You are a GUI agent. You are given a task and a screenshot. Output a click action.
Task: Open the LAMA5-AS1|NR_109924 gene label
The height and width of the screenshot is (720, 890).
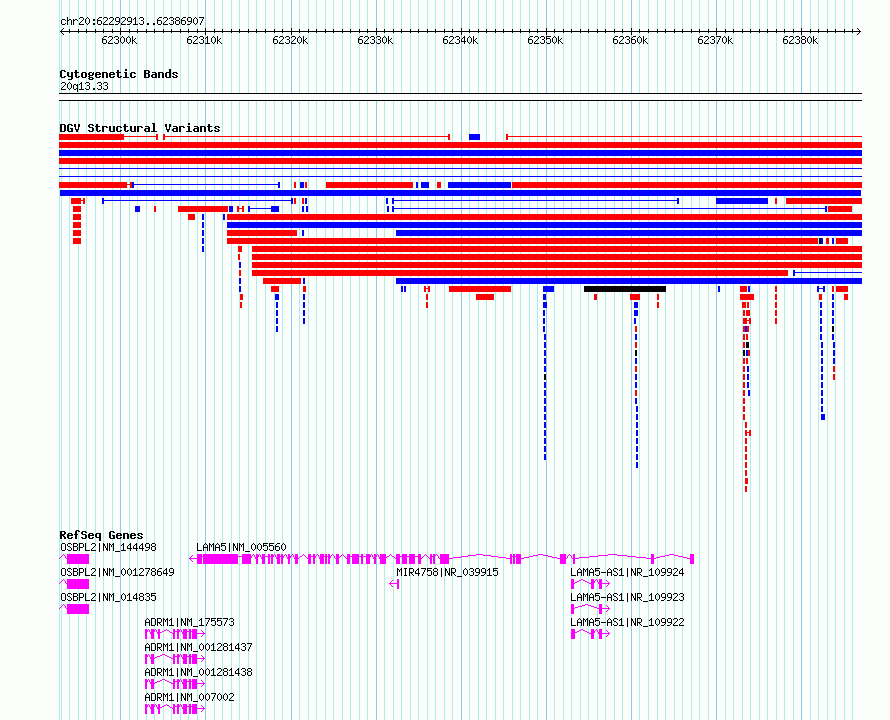pos(627,572)
